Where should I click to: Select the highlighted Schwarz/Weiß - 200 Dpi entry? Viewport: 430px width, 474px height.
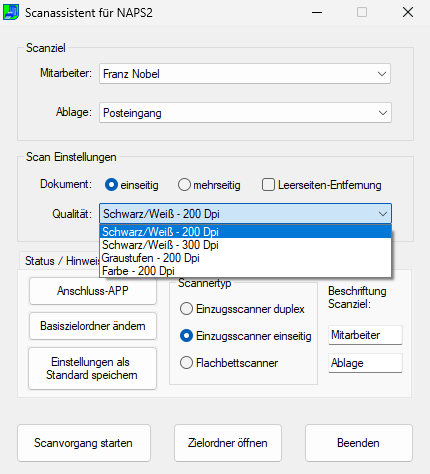click(x=245, y=232)
